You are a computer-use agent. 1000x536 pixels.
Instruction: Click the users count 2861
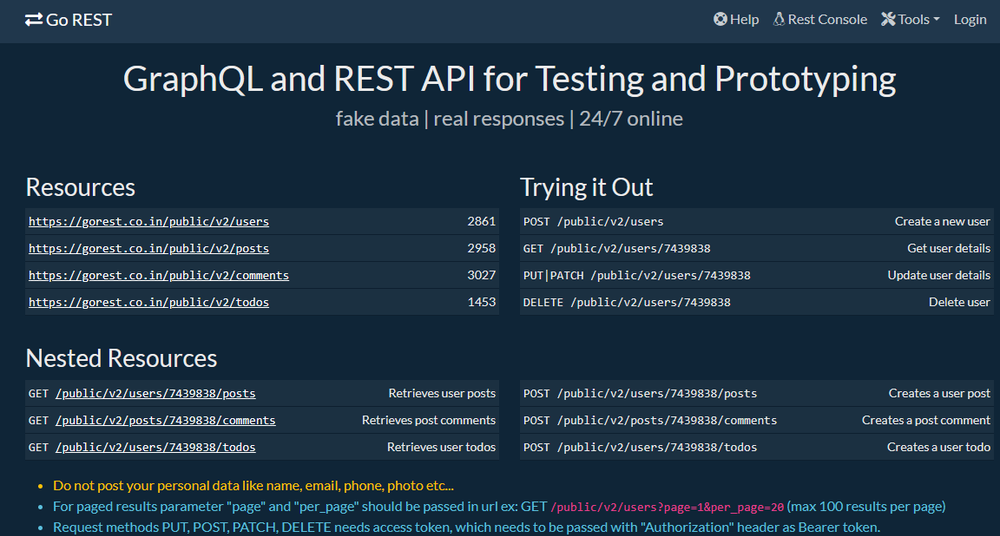click(x=482, y=221)
